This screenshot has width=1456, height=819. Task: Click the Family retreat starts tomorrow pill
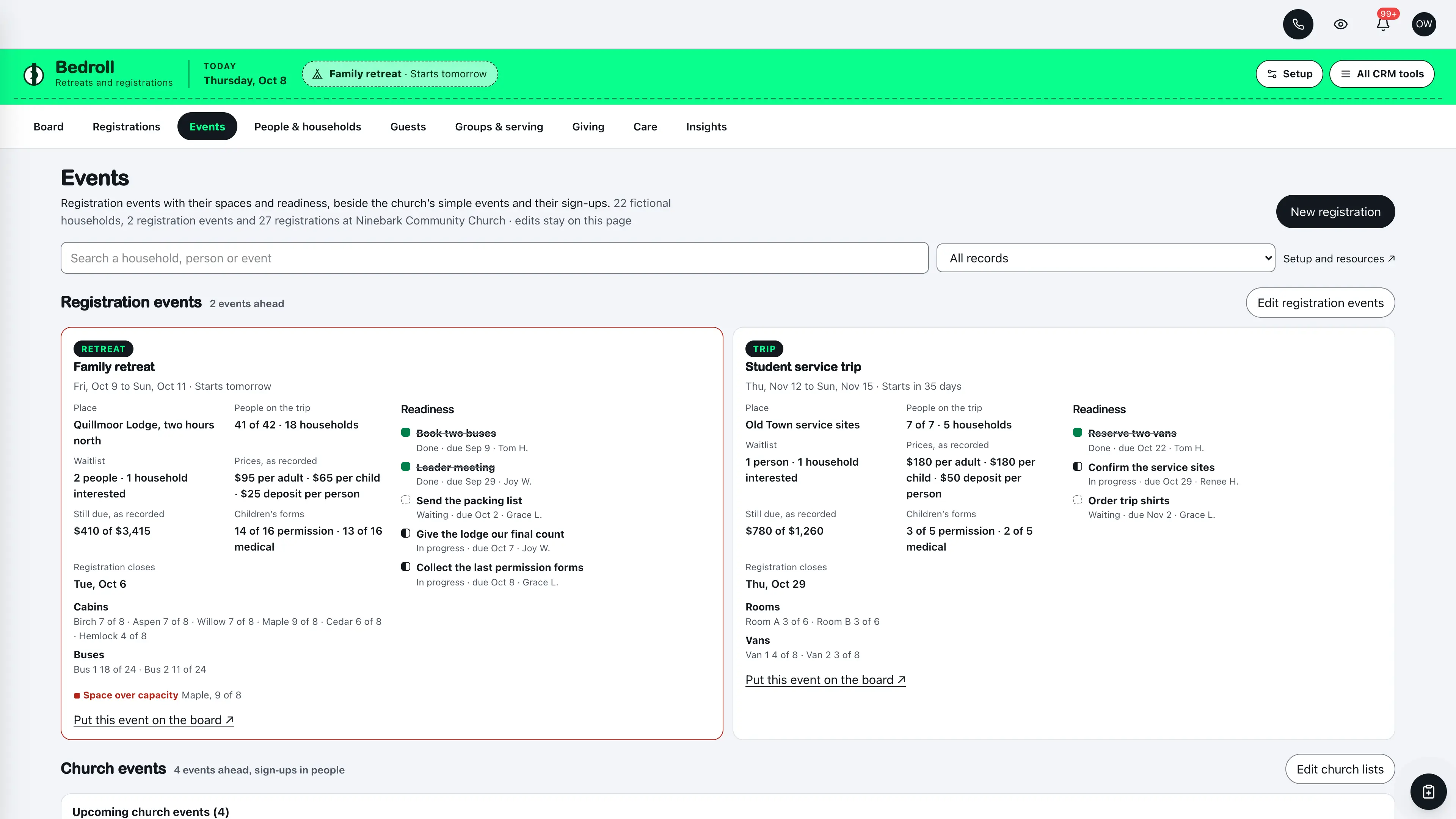click(x=400, y=74)
